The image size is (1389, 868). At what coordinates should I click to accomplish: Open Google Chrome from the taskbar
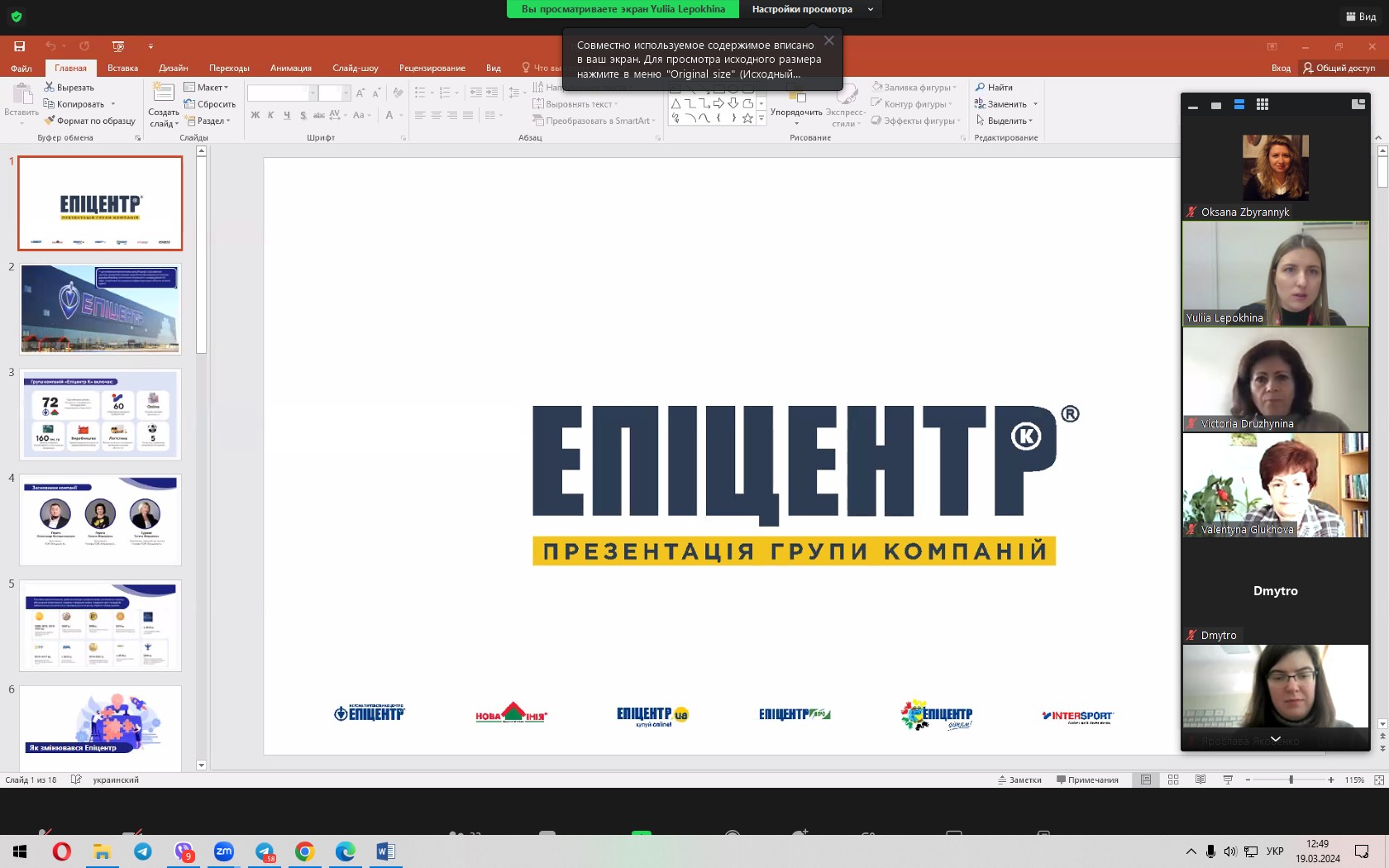coord(304,851)
